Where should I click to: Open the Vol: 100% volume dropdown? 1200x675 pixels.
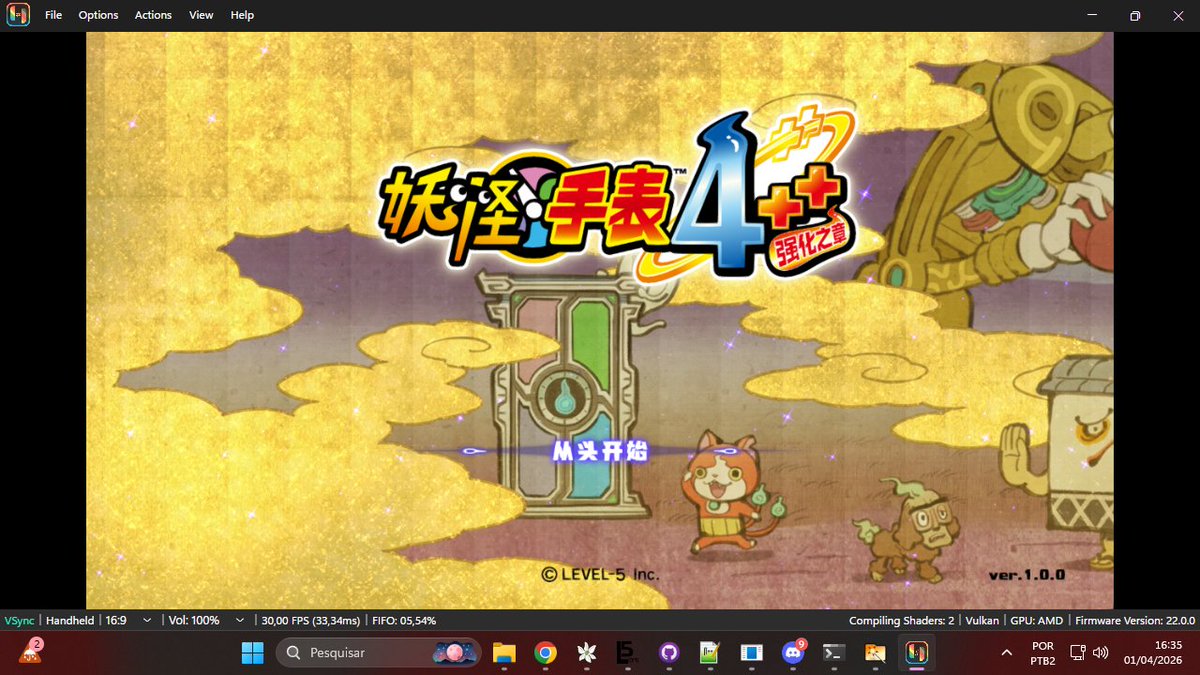(x=207, y=620)
